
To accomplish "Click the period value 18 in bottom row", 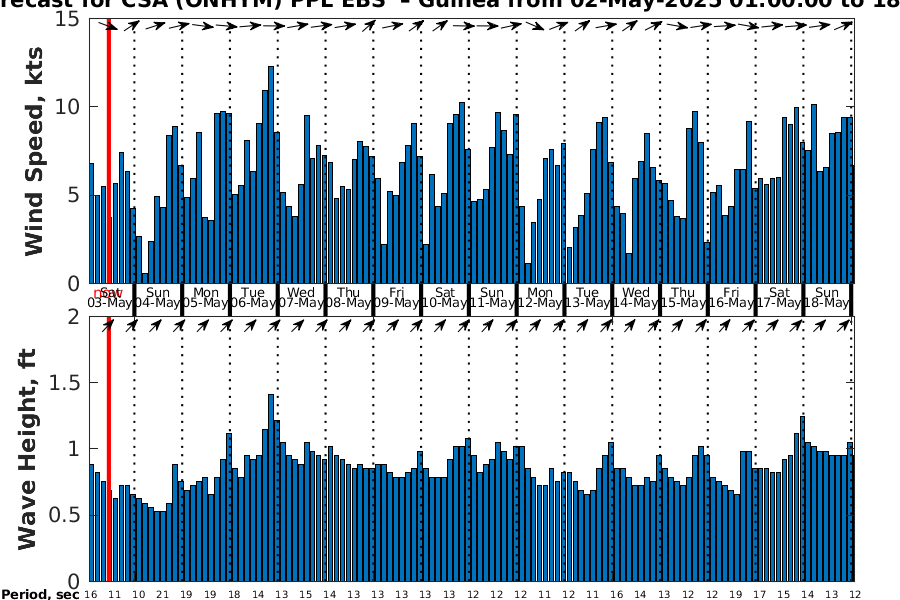I will (234, 595).
